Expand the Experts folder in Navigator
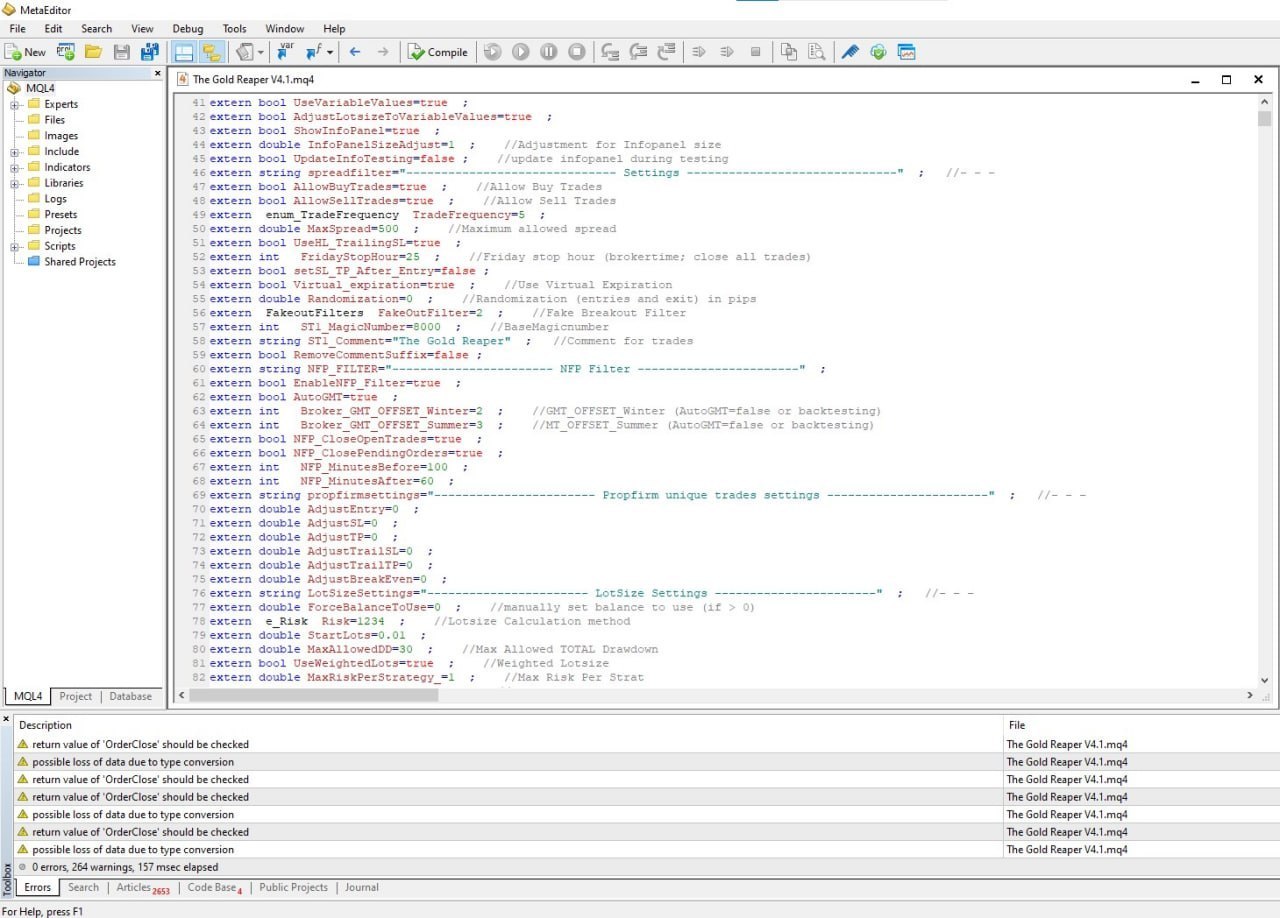 tap(15, 104)
